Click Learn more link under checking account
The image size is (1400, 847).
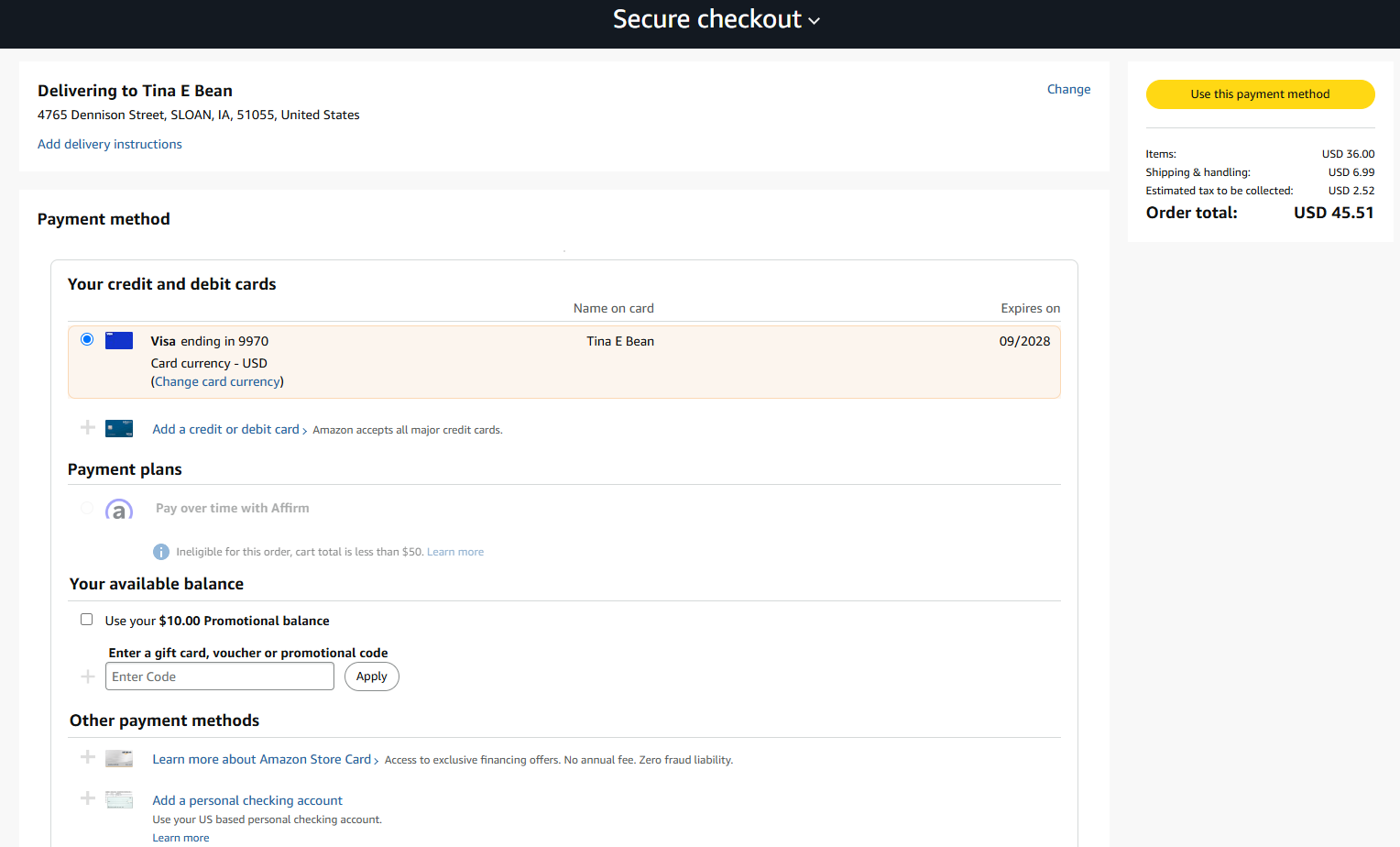point(180,838)
